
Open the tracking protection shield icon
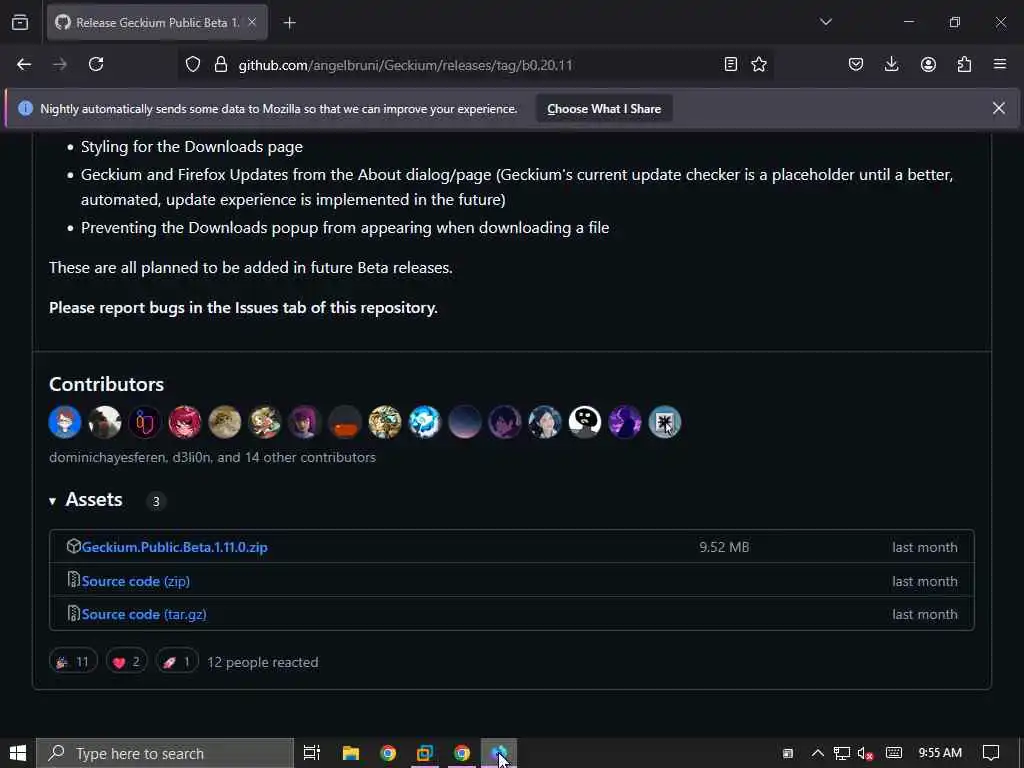point(193,65)
